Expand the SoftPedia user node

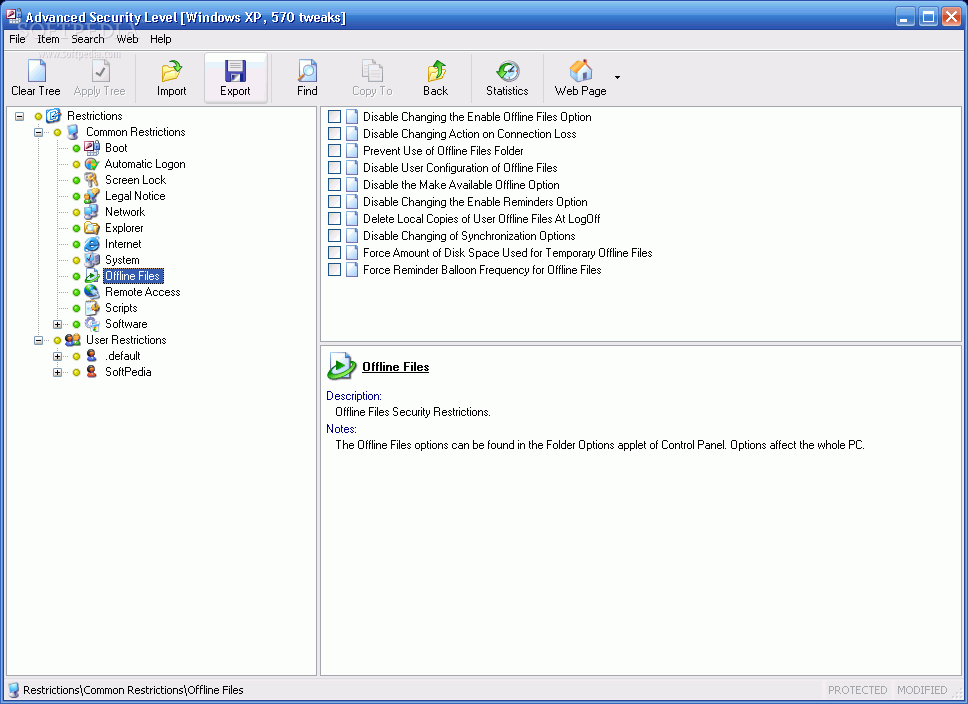57,372
